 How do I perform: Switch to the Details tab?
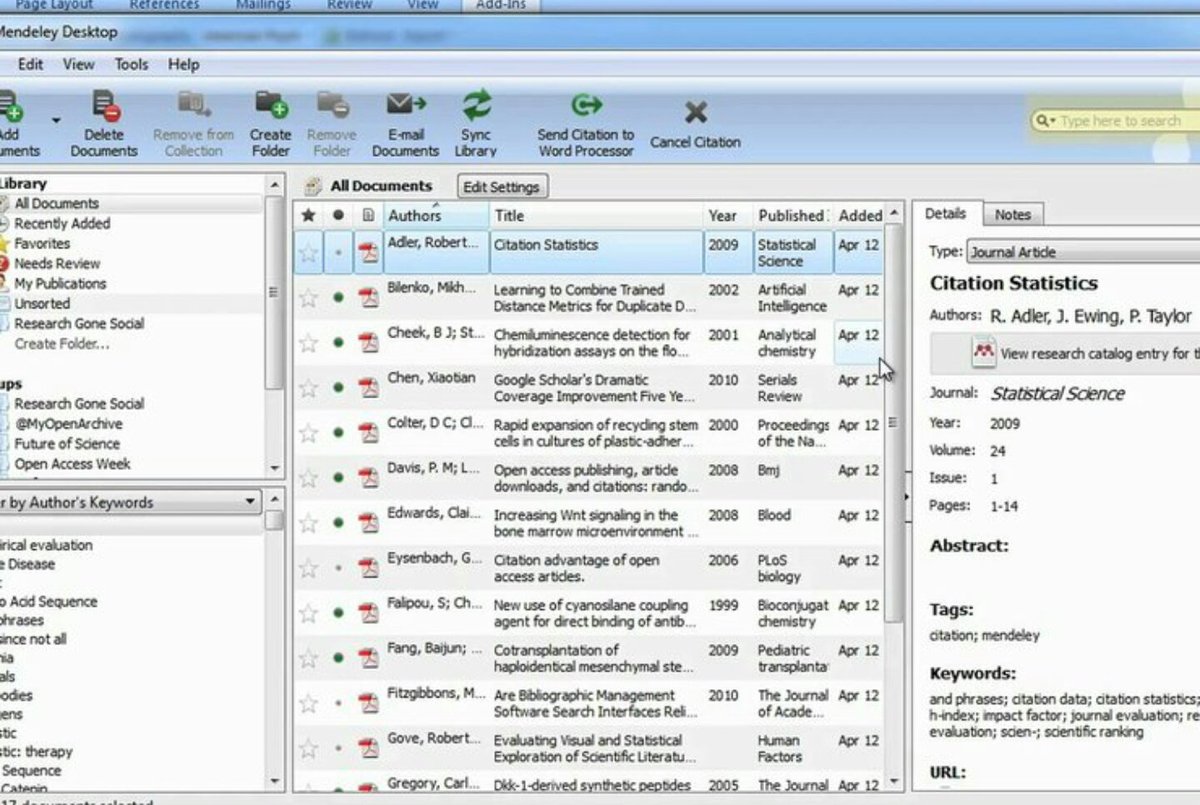(x=945, y=213)
